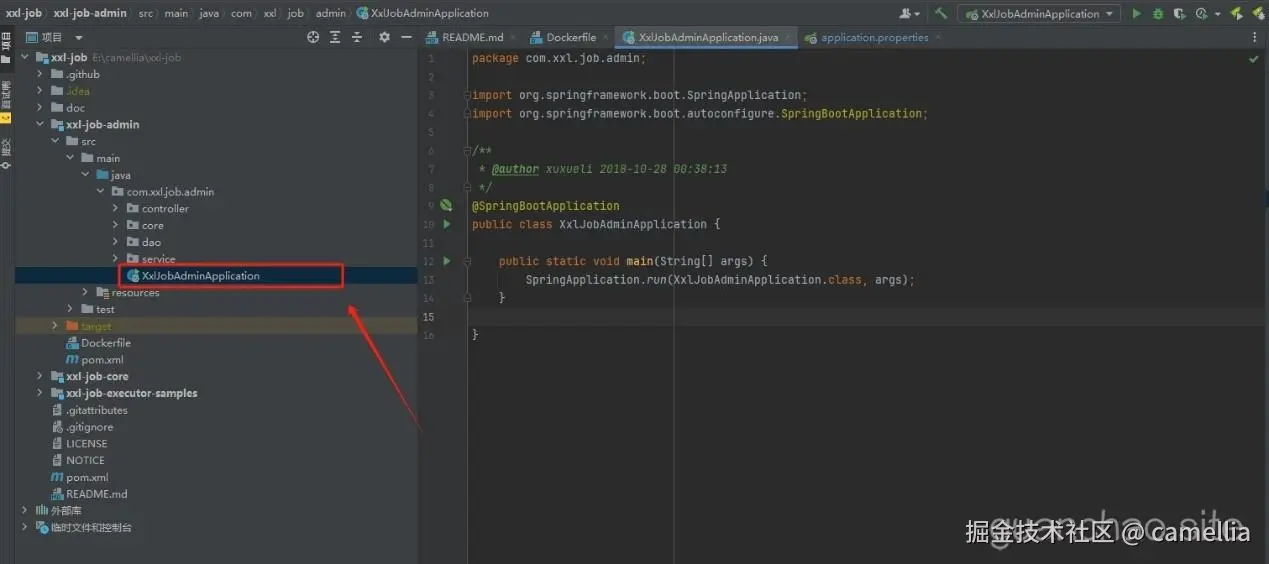Close the Dockerfile editor tab
The width and height of the screenshot is (1269, 564).
[x=606, y=38]
